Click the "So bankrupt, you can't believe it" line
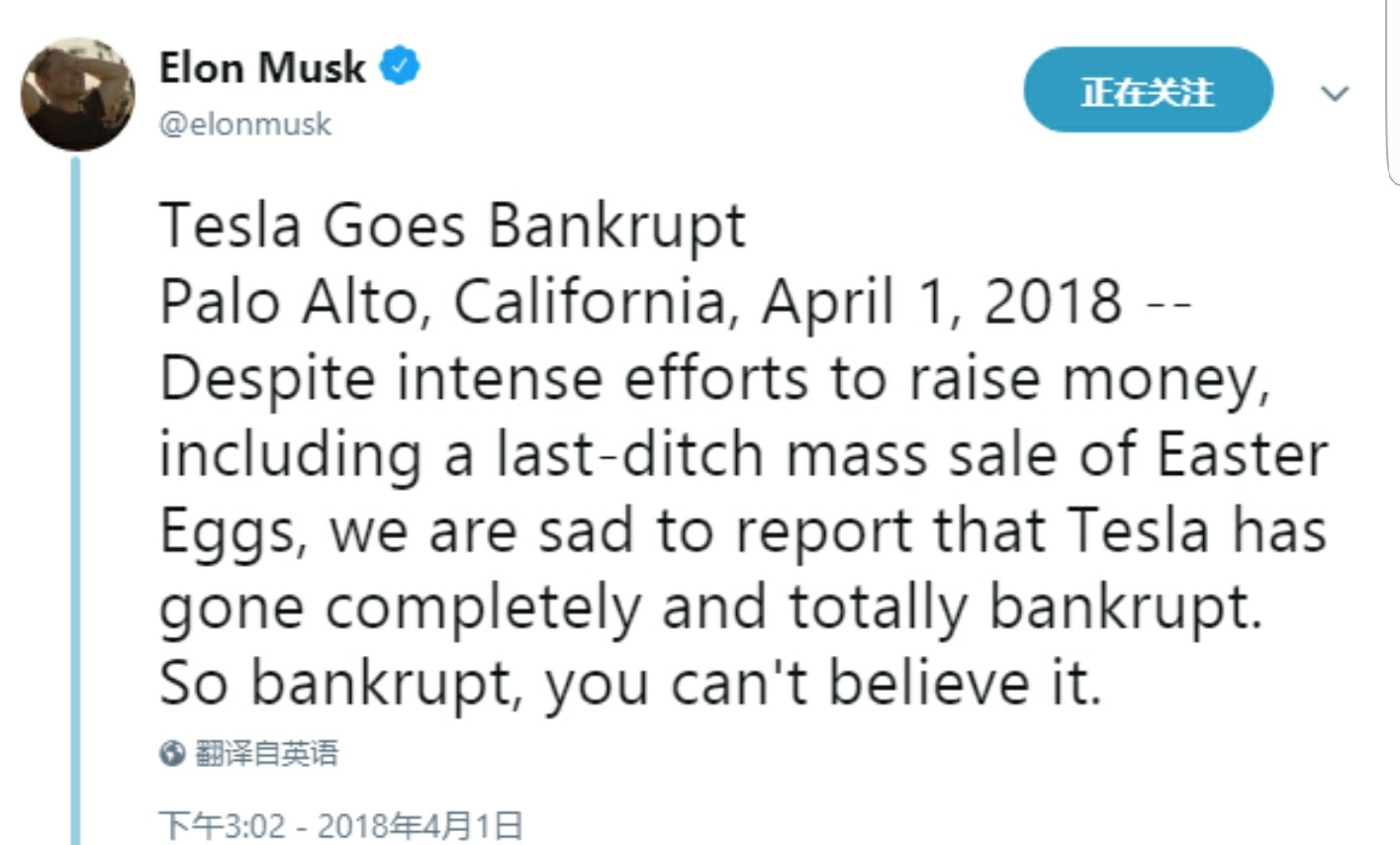1400x845 pixels. pos(630,682)
